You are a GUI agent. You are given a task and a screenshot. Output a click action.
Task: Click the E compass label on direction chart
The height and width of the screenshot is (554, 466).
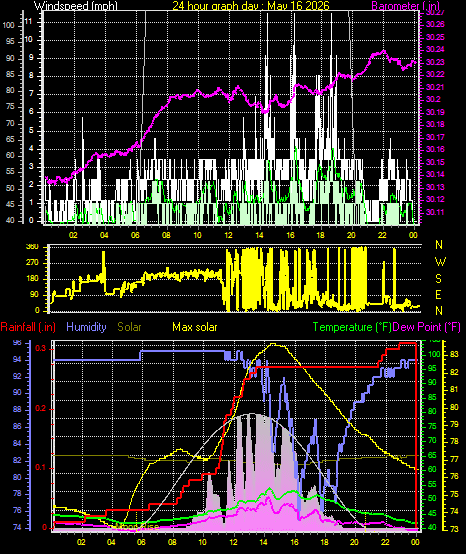tap(438, 295)
